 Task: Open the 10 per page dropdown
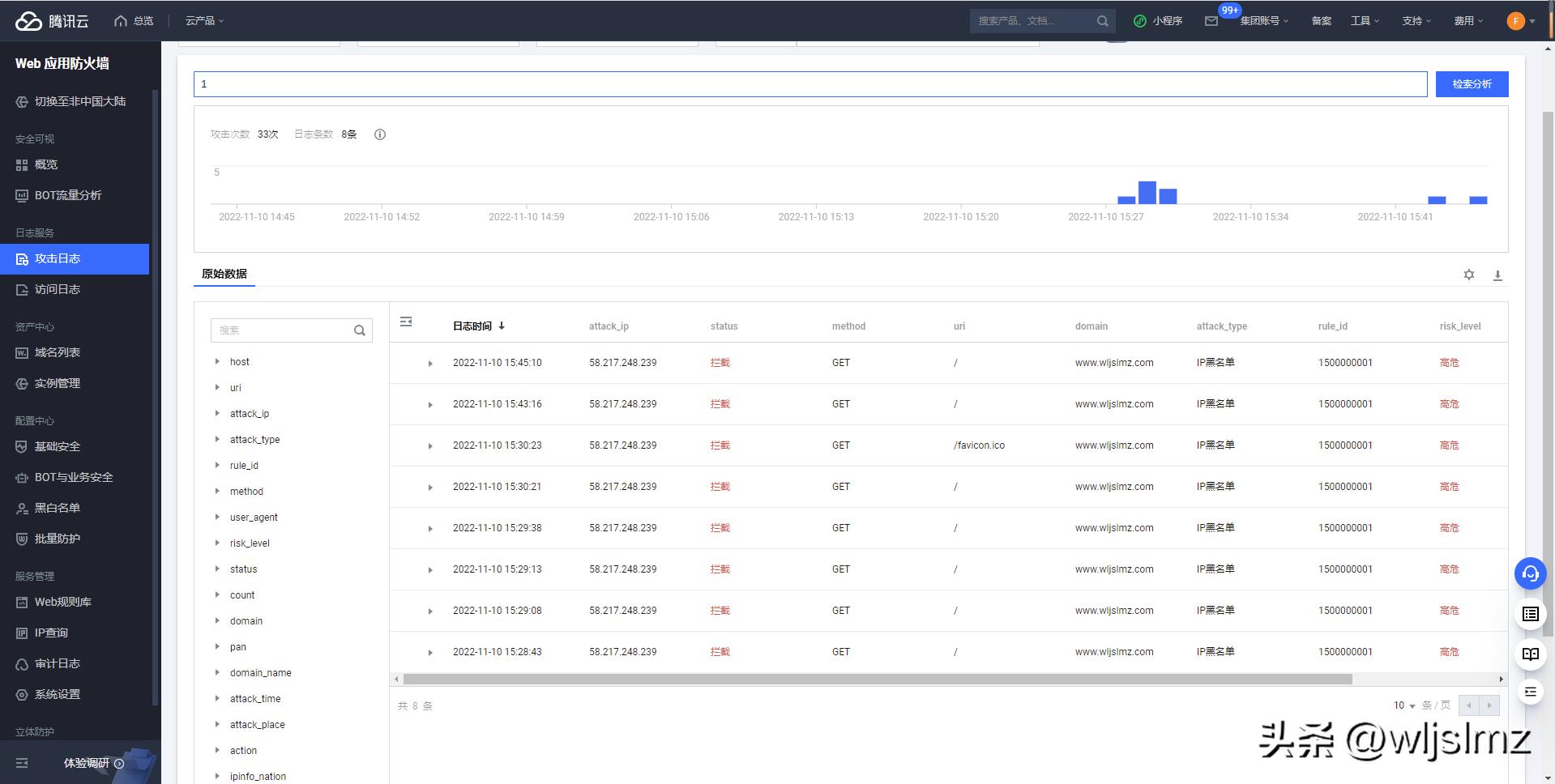tap(1403, 705)
